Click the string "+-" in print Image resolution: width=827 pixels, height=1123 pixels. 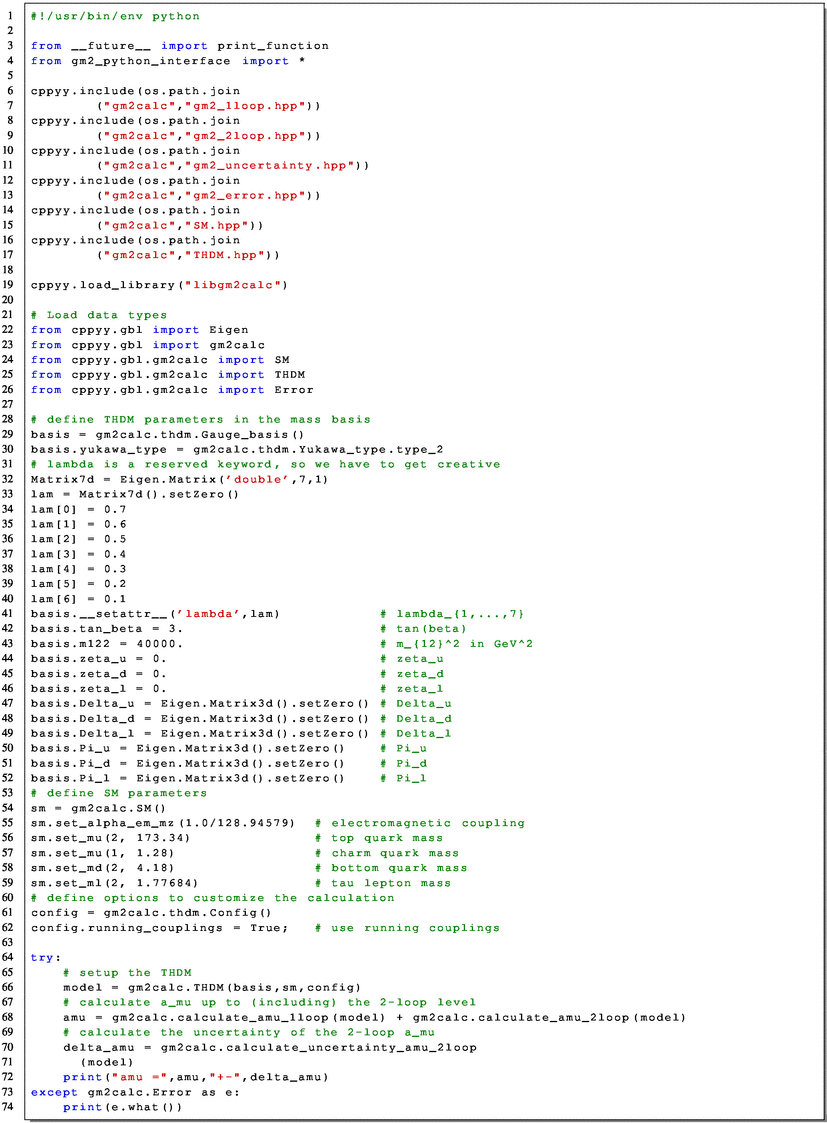coord(225,1077)
